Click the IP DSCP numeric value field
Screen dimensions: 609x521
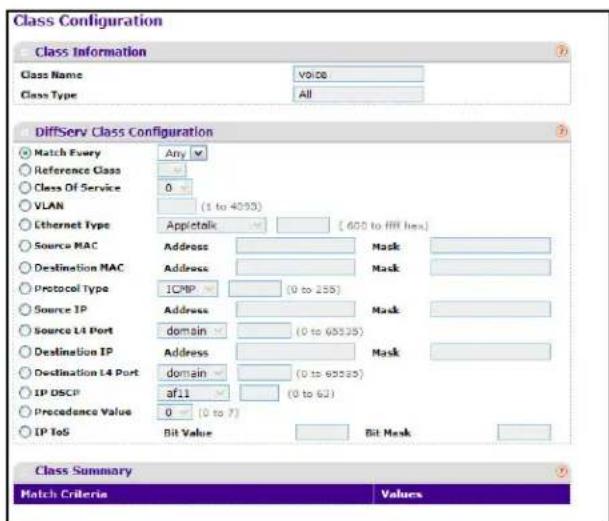[x=259, y=393]
